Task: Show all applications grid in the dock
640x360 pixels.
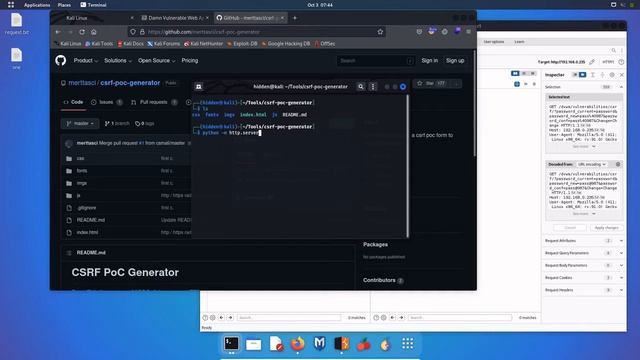Action: point(407,344)
